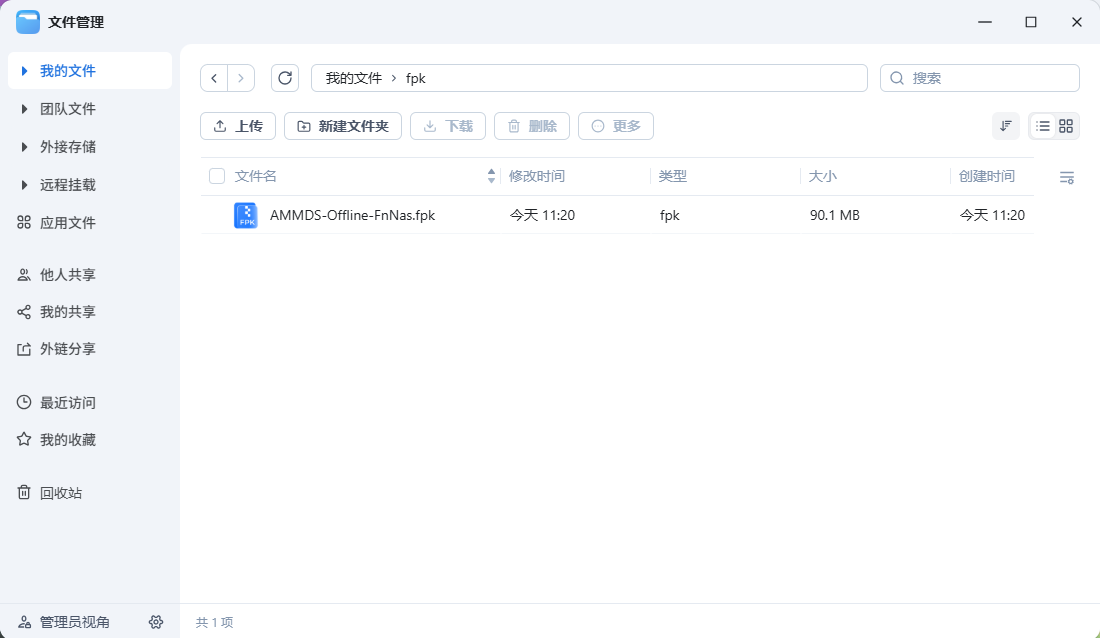The width and height of the screenshot is (1100, 638).
Task: Open the column display settings icon
Action: [x=1066, y=177]
